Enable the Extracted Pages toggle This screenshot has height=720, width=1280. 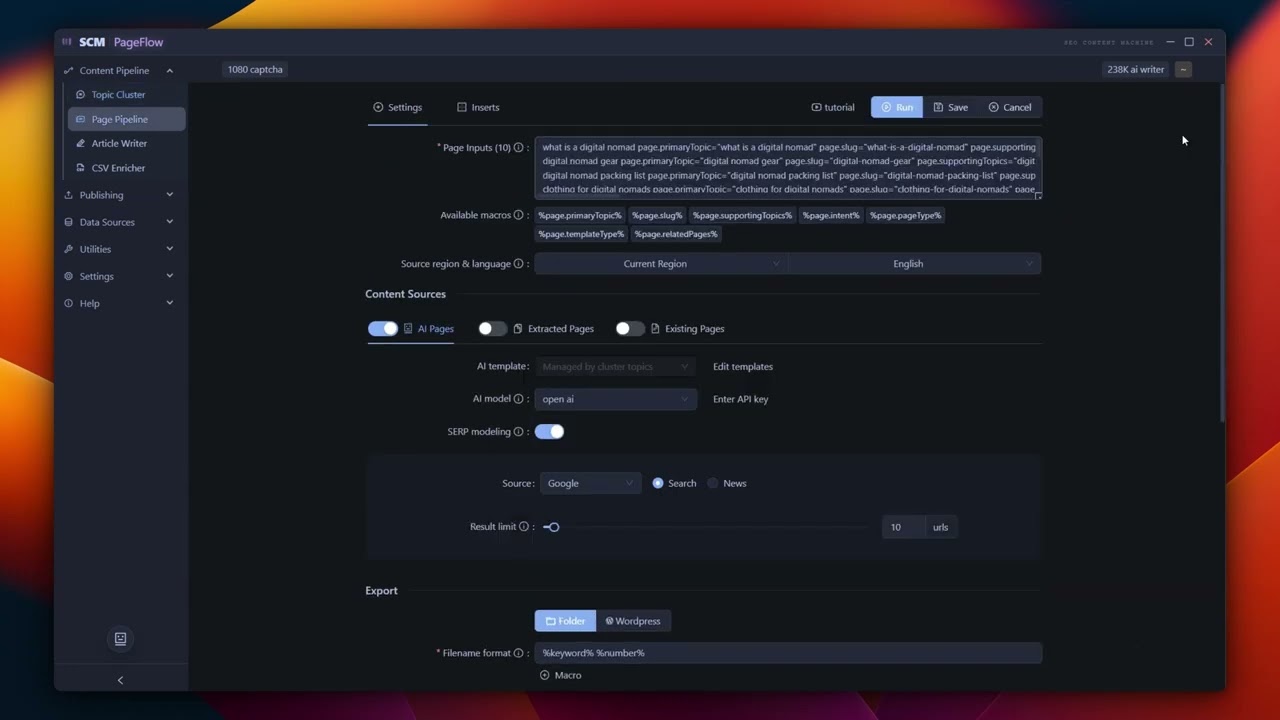click(x=492, y=329)
